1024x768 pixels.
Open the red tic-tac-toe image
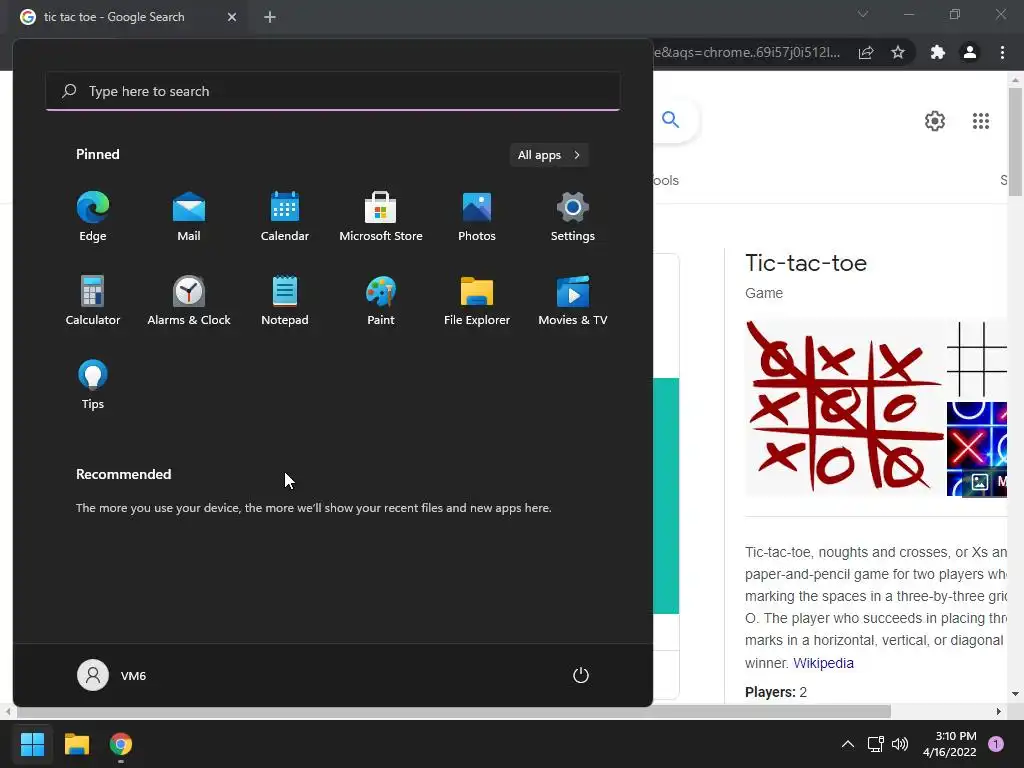(x=843, y=407)
